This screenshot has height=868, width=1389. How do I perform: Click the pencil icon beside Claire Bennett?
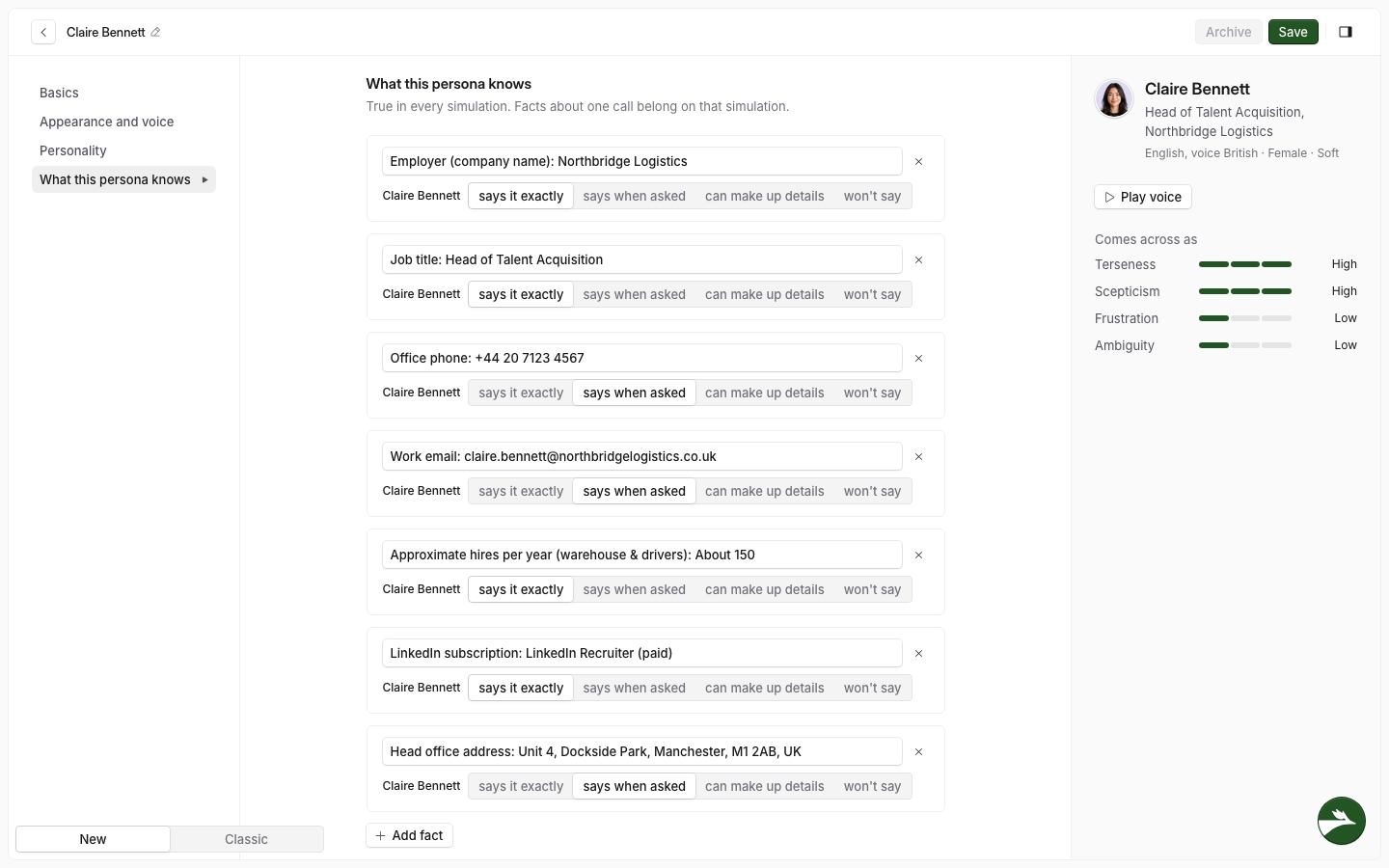click(x=155, y=32)
